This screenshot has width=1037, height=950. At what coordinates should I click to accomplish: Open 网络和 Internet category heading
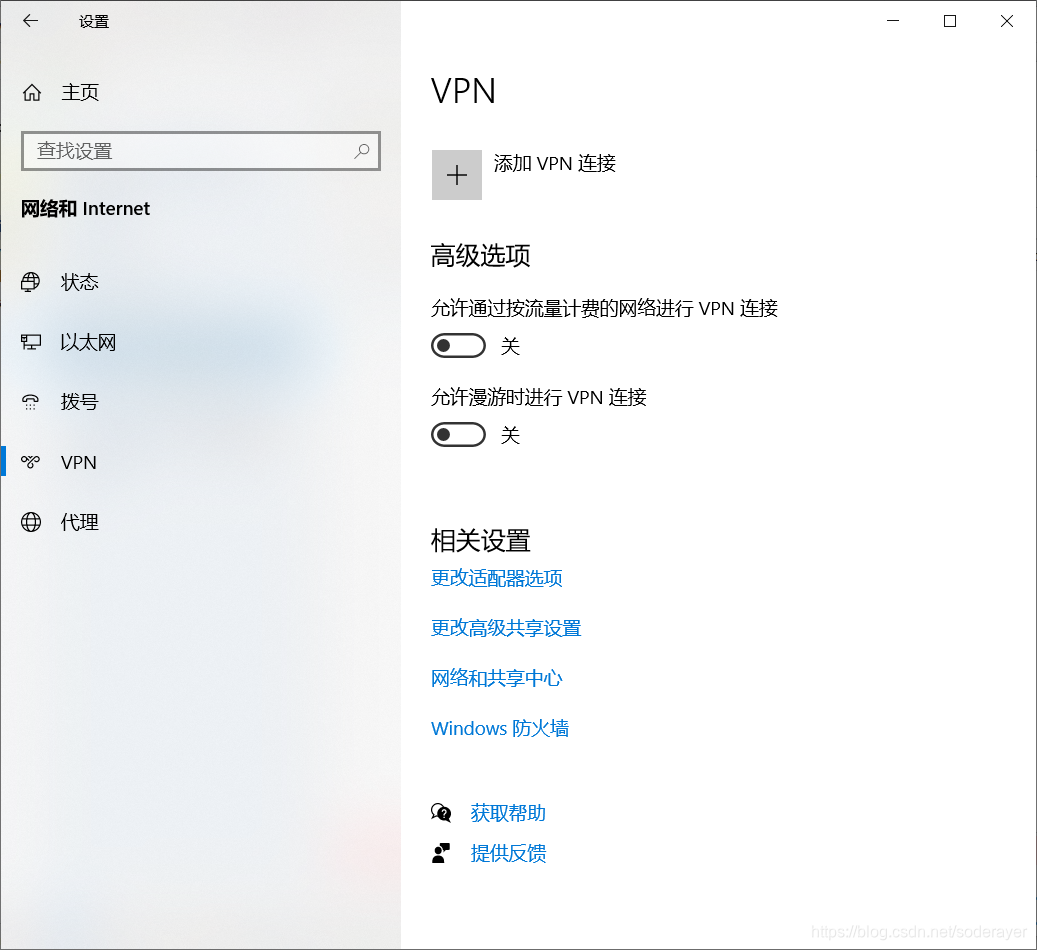[x=85, y=208]
